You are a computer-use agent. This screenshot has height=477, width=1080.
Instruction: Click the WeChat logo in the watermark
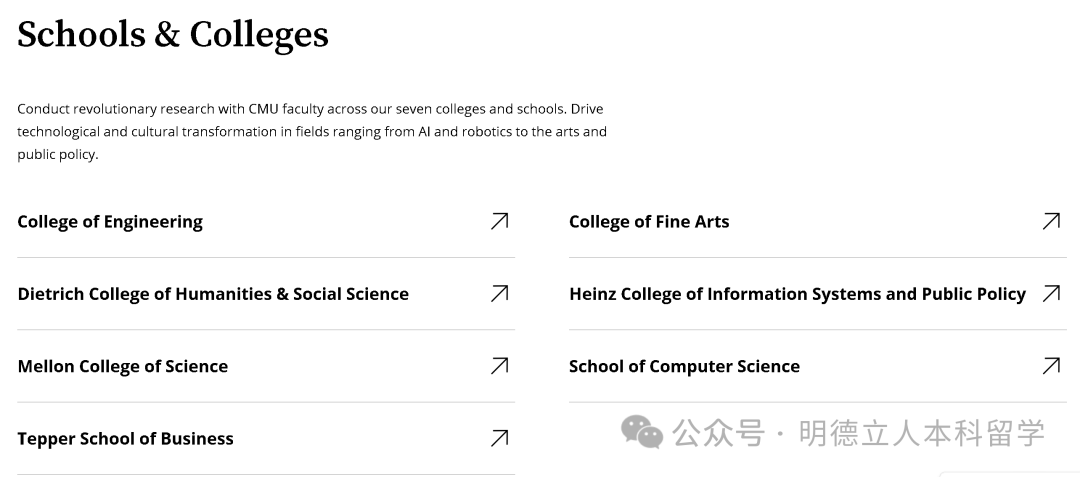(642, 432)
